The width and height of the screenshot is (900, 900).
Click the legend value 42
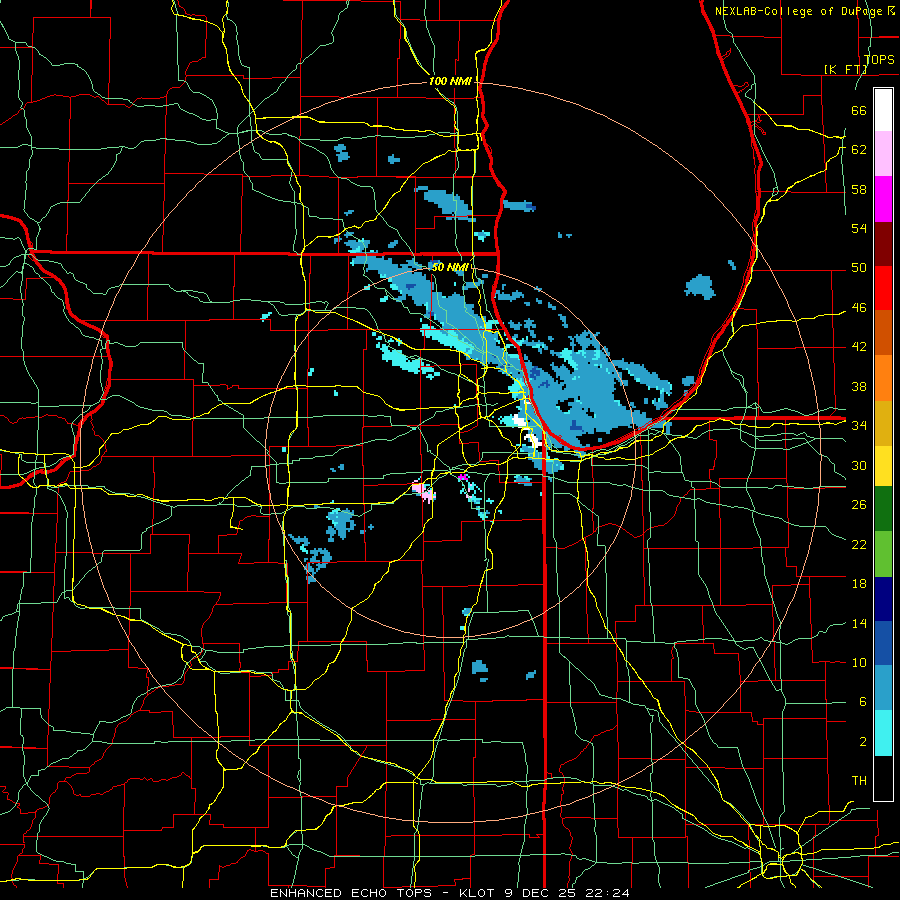click(859, 347)
